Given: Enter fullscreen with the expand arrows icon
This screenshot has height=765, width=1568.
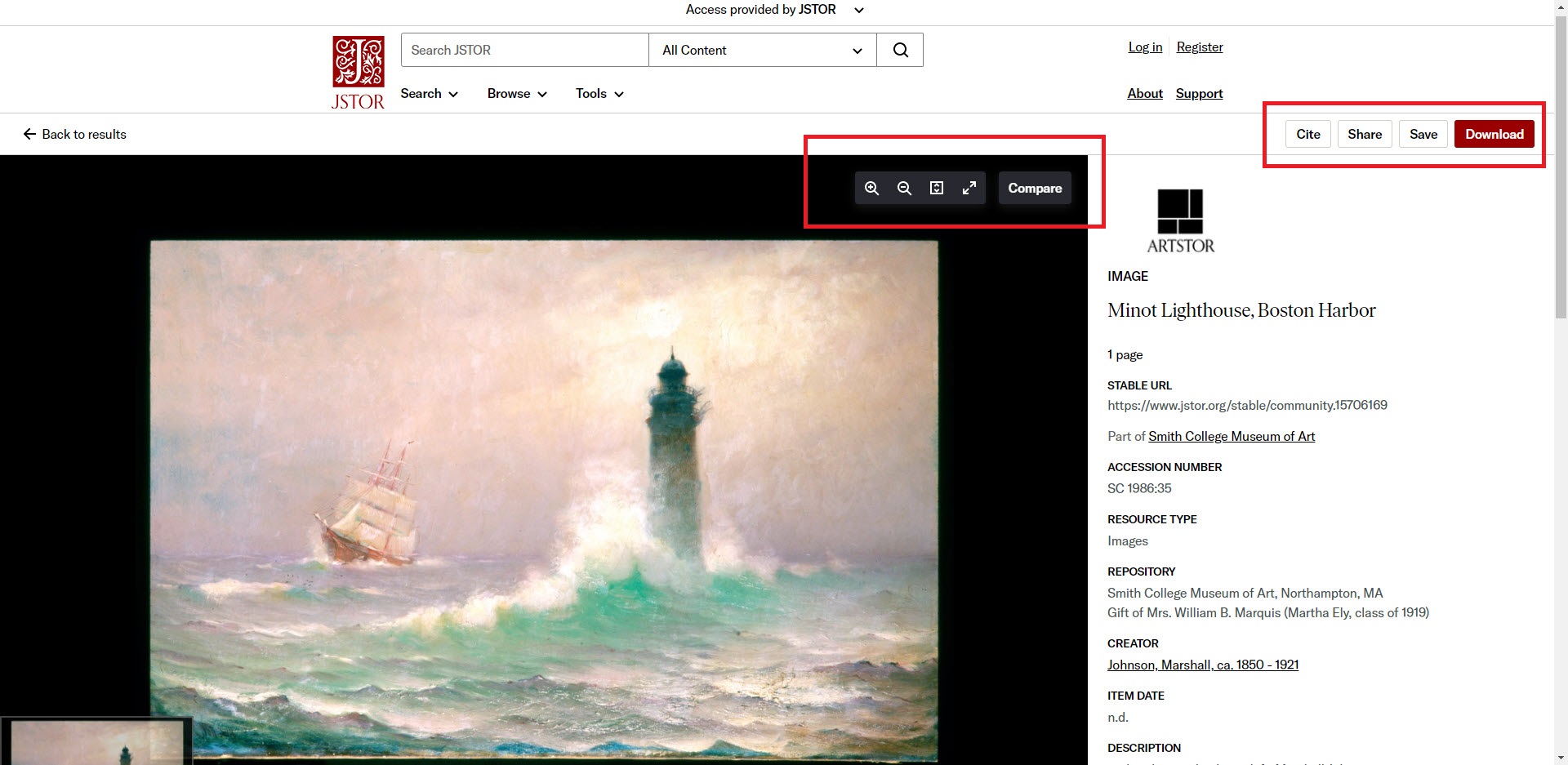Looking at the screenshot, I should 969,188.
